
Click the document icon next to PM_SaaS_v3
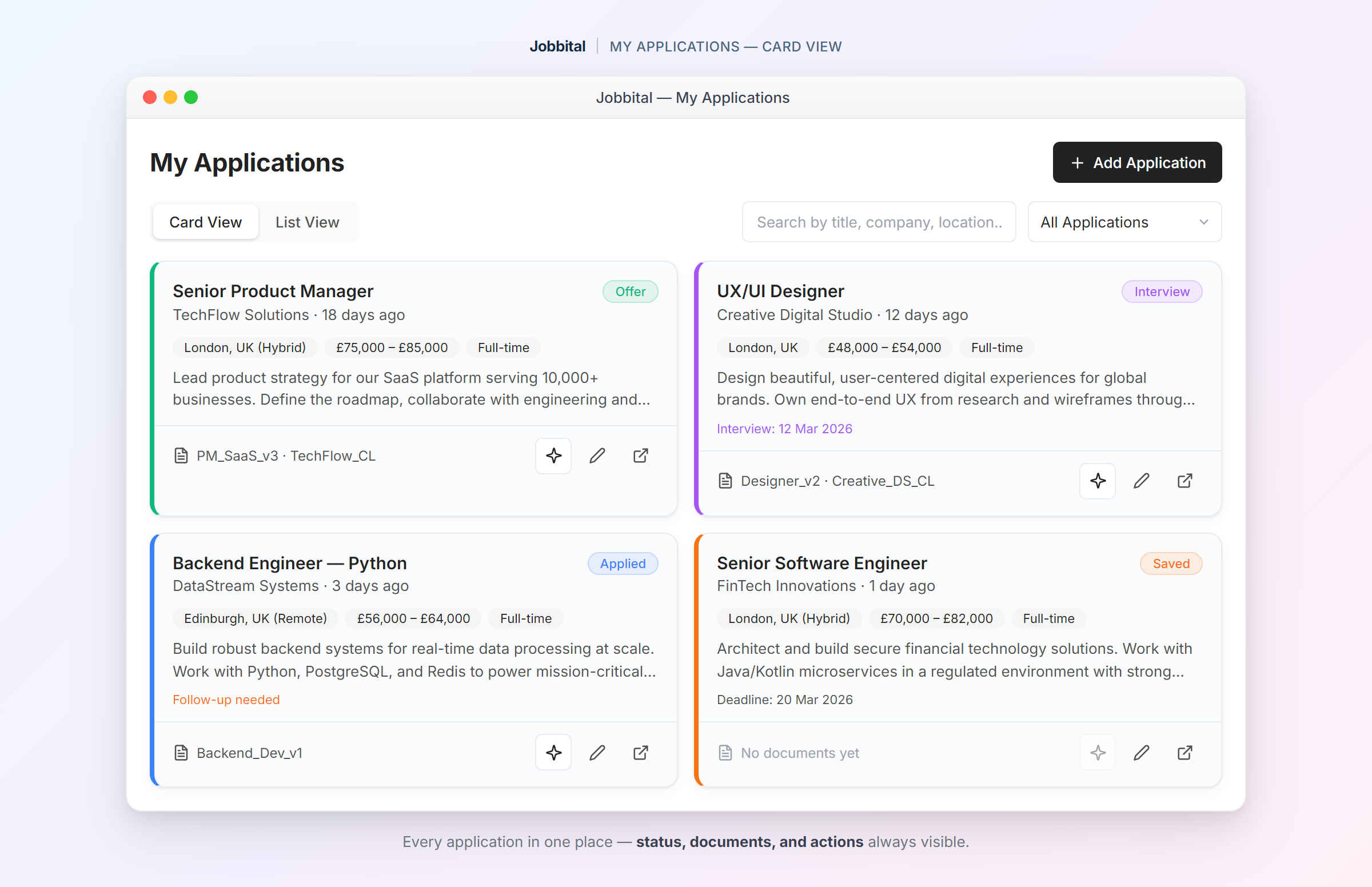pyautogui.click(x=180, y=455)
